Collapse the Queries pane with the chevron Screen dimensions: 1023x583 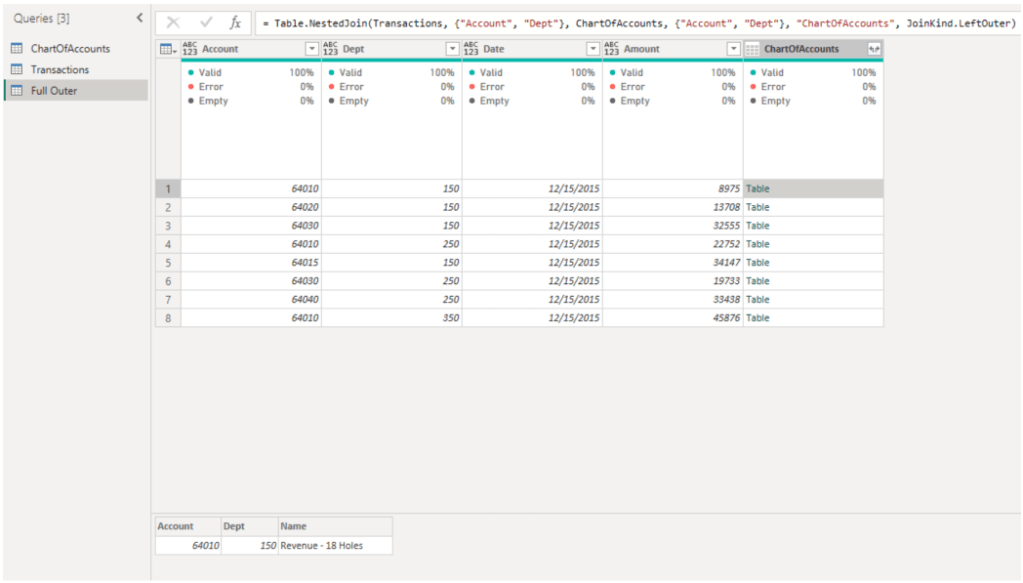pos(139,18)
